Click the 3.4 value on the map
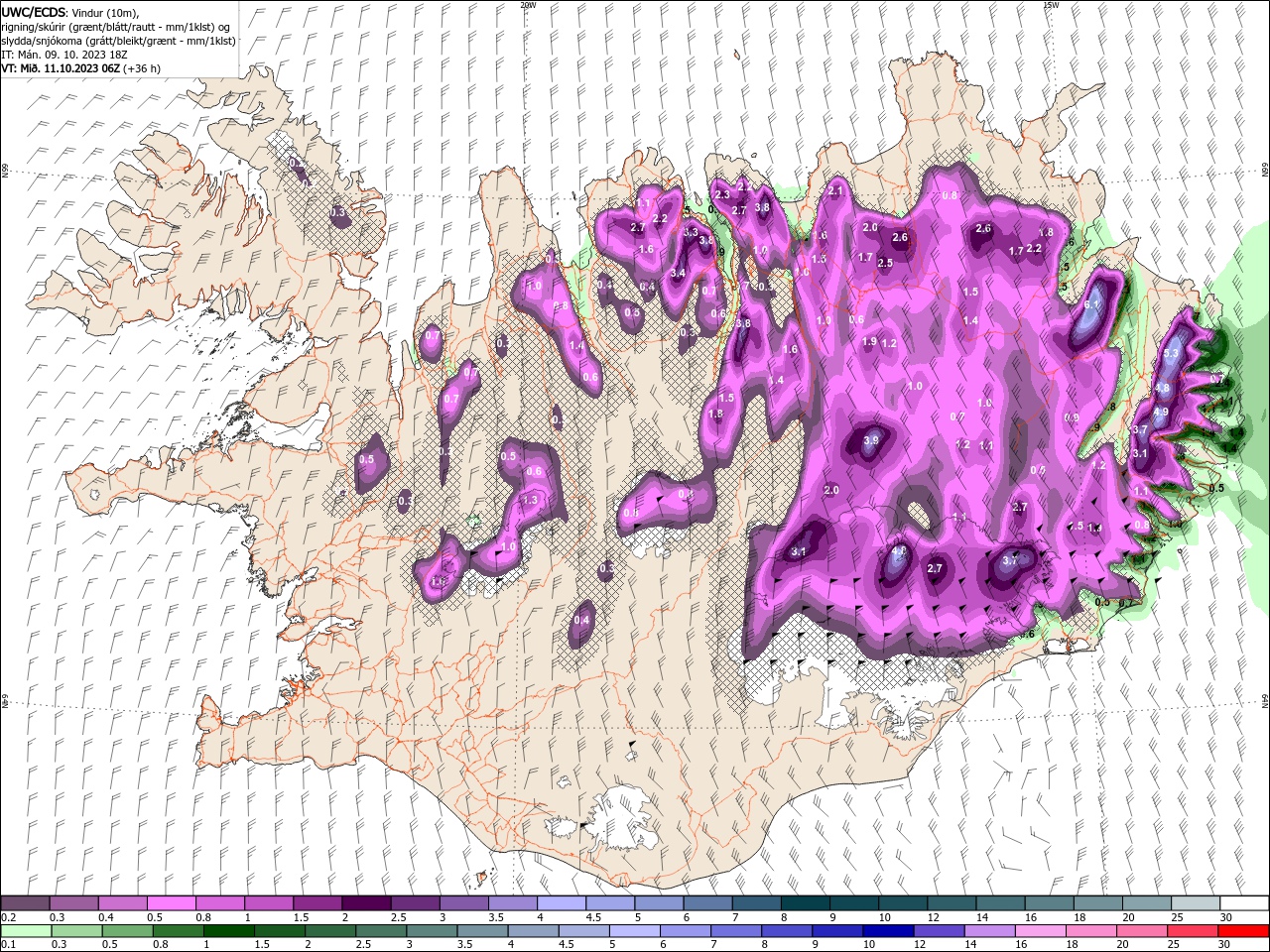The height and width of the screenshot is (952, 1270). click(x=678, y=273)
